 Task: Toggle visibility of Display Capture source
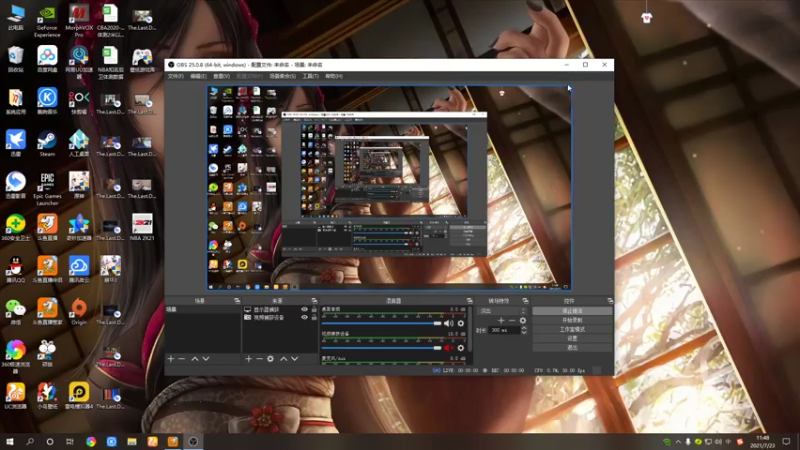click(305, 310)
